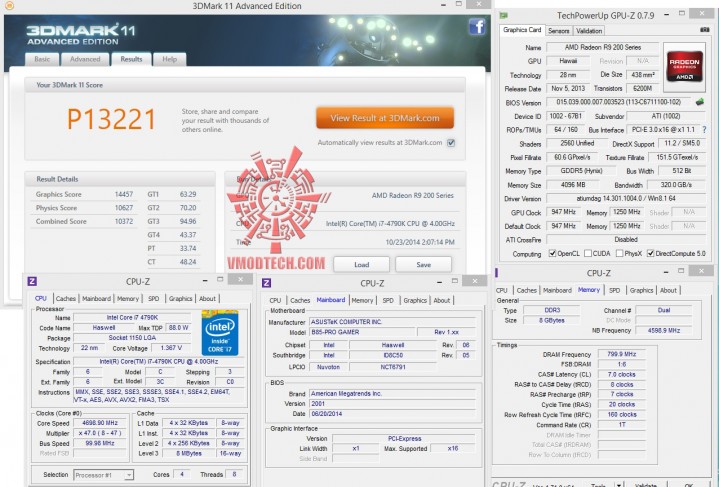
Task: Open CPU tab in CPU-Z Memory window
Action: click(x=502, y=290)
